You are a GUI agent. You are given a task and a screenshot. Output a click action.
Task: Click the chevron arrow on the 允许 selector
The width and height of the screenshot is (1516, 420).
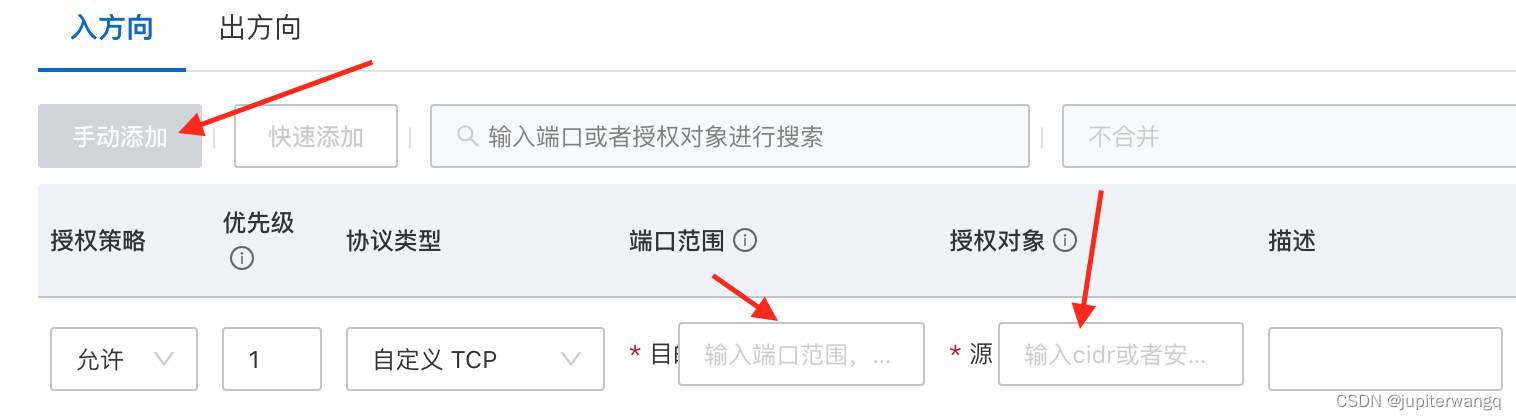pos(164,359)
